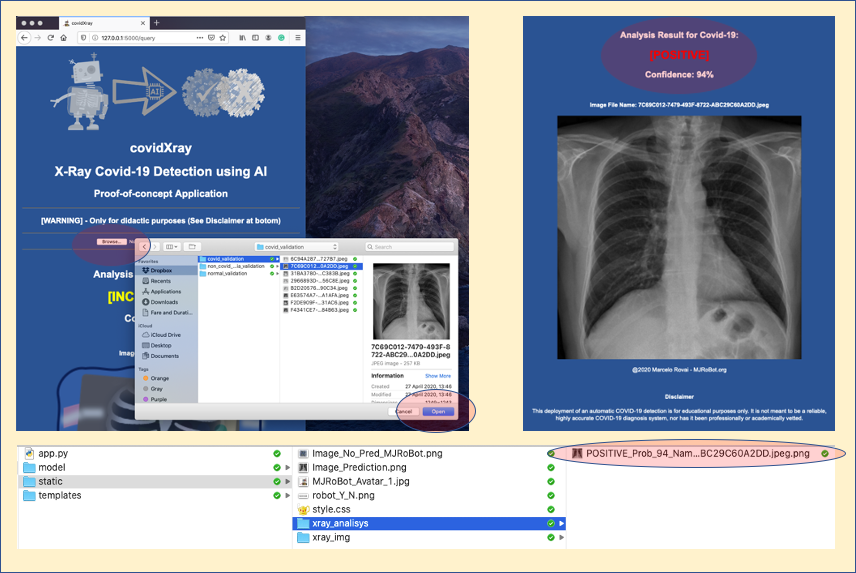Reload the covidXray page
Viewport: 856px width, 573px height.
(x=51, y=38)
